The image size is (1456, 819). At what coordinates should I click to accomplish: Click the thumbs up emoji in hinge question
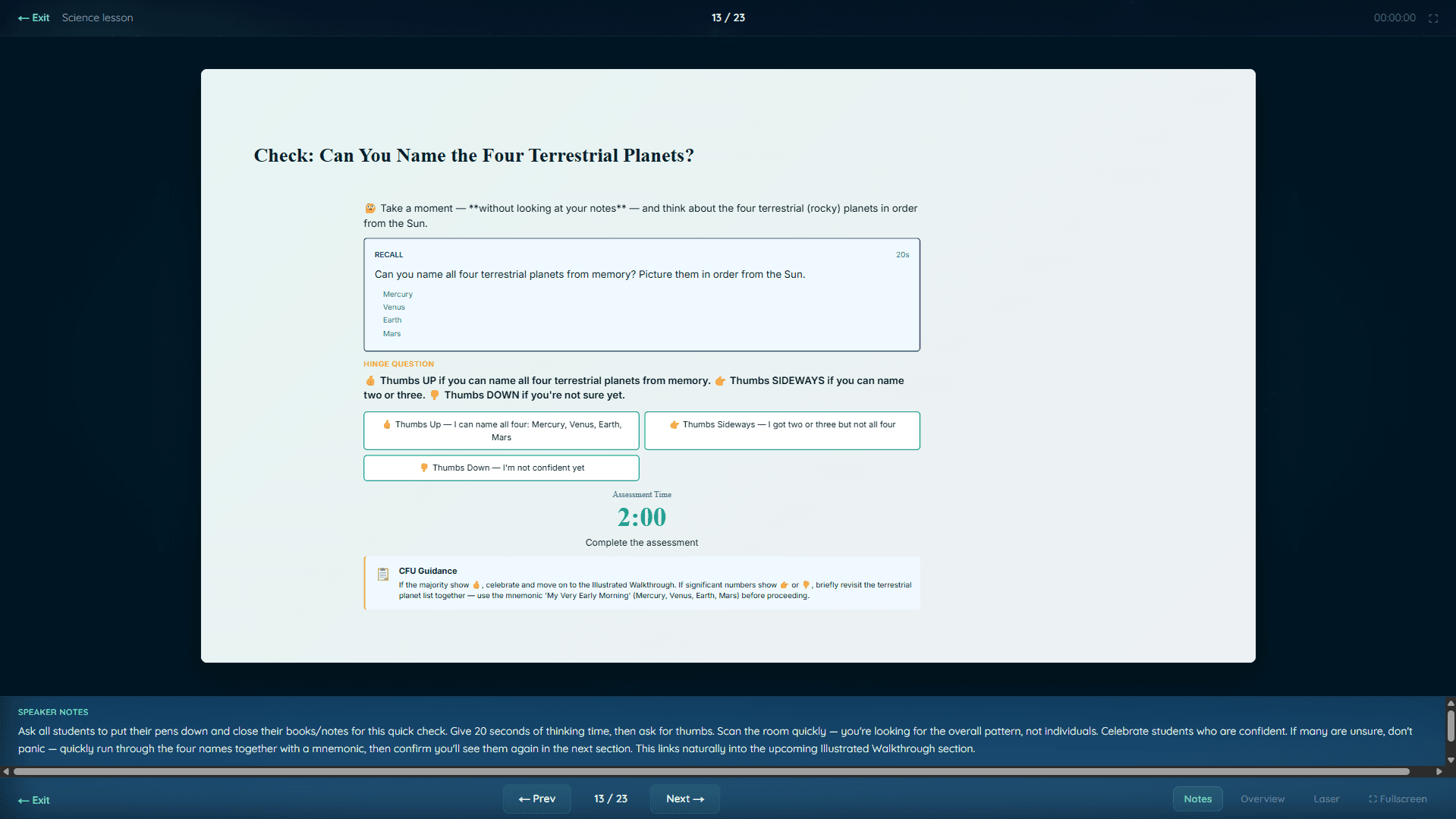tap(370, 381)
